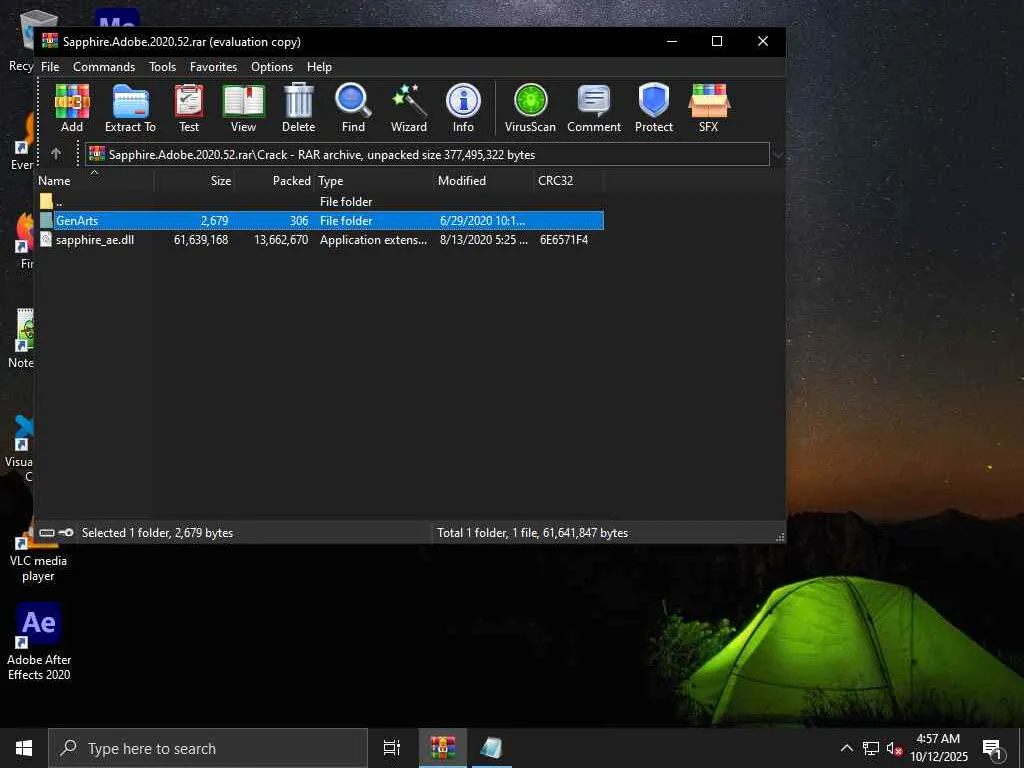1024x768 pixels.
Task: Open the Tools menu
Action: [162, 67]
